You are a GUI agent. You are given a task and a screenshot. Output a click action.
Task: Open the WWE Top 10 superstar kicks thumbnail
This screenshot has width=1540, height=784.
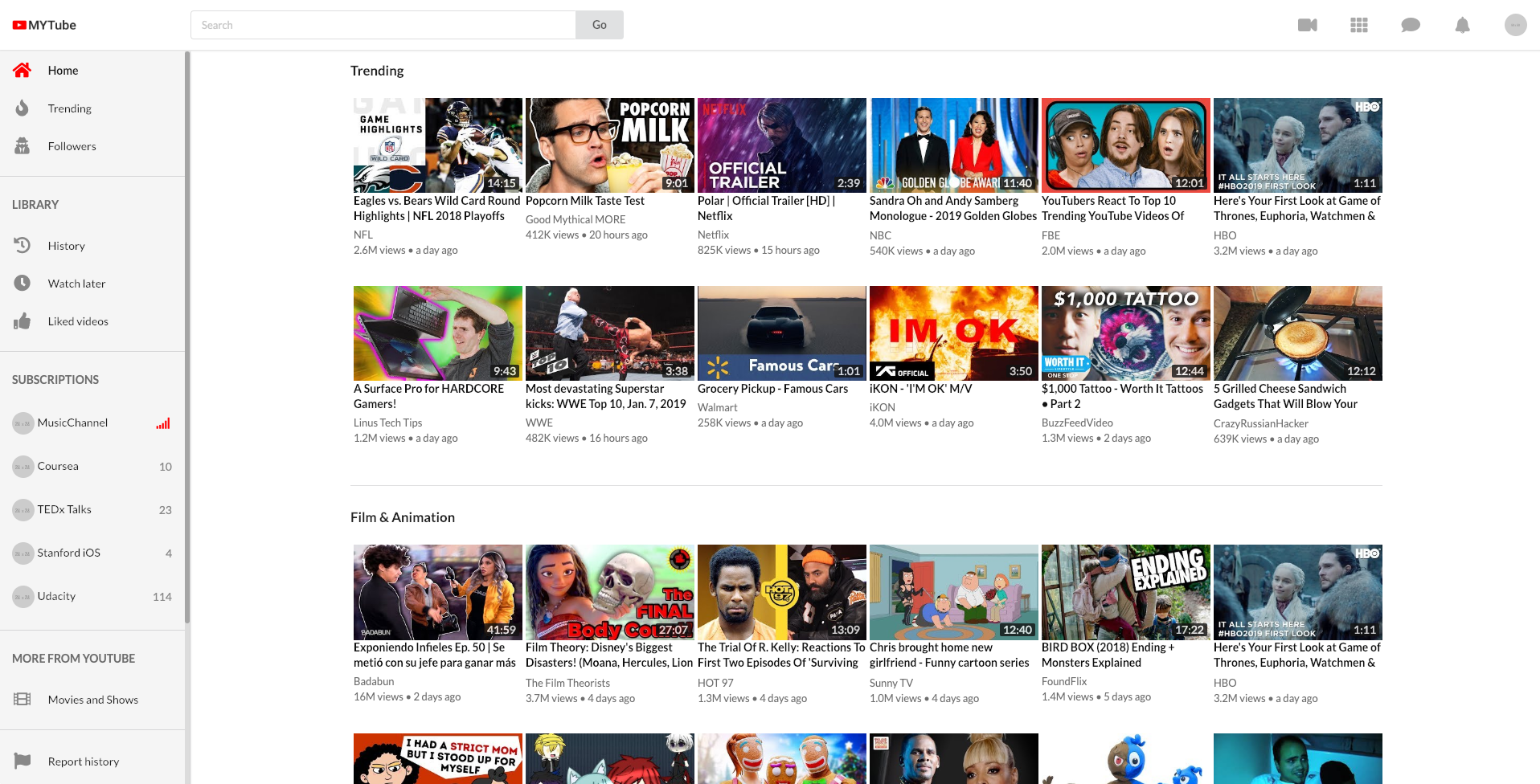tap(610, 333)
